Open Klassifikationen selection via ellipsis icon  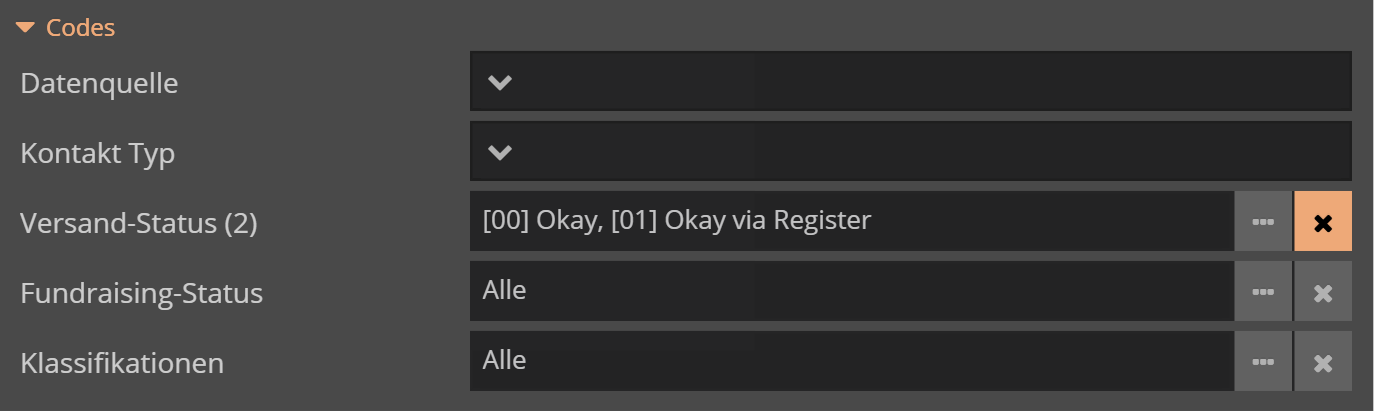click(x=1263, y=362)
